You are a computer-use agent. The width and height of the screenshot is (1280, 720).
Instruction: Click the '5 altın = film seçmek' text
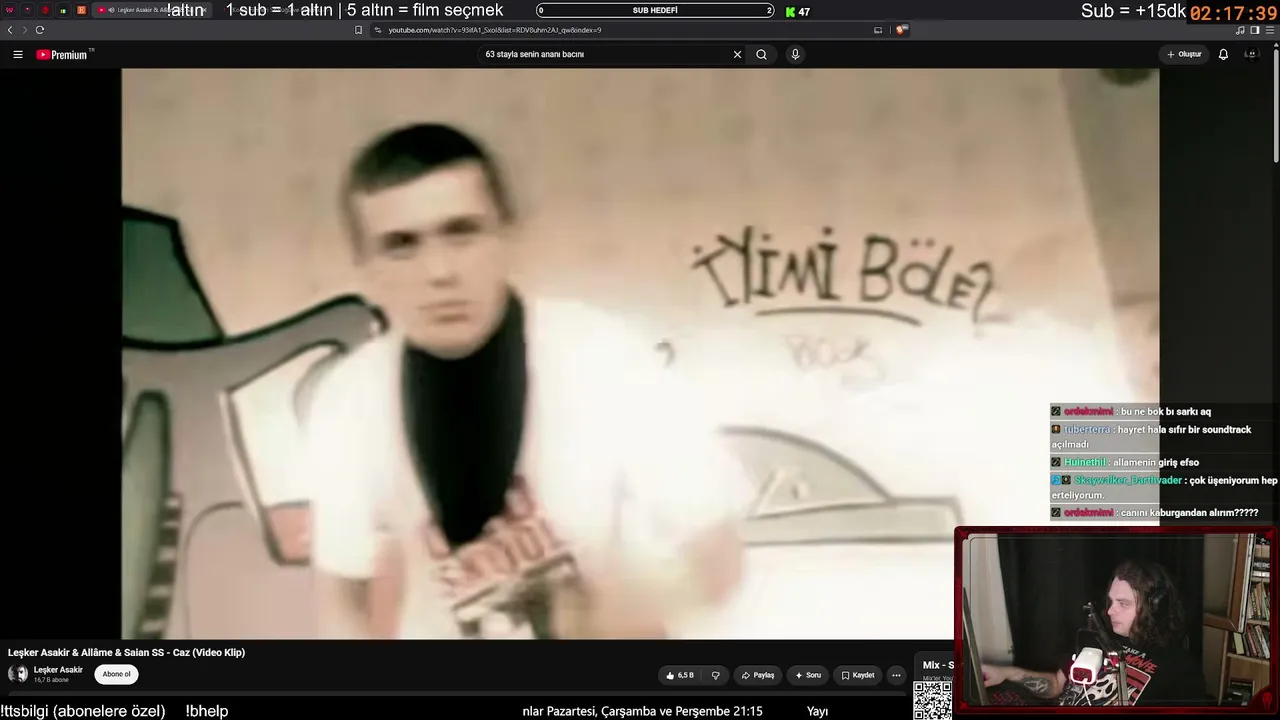pyautogui.click(x=425, y=10)
